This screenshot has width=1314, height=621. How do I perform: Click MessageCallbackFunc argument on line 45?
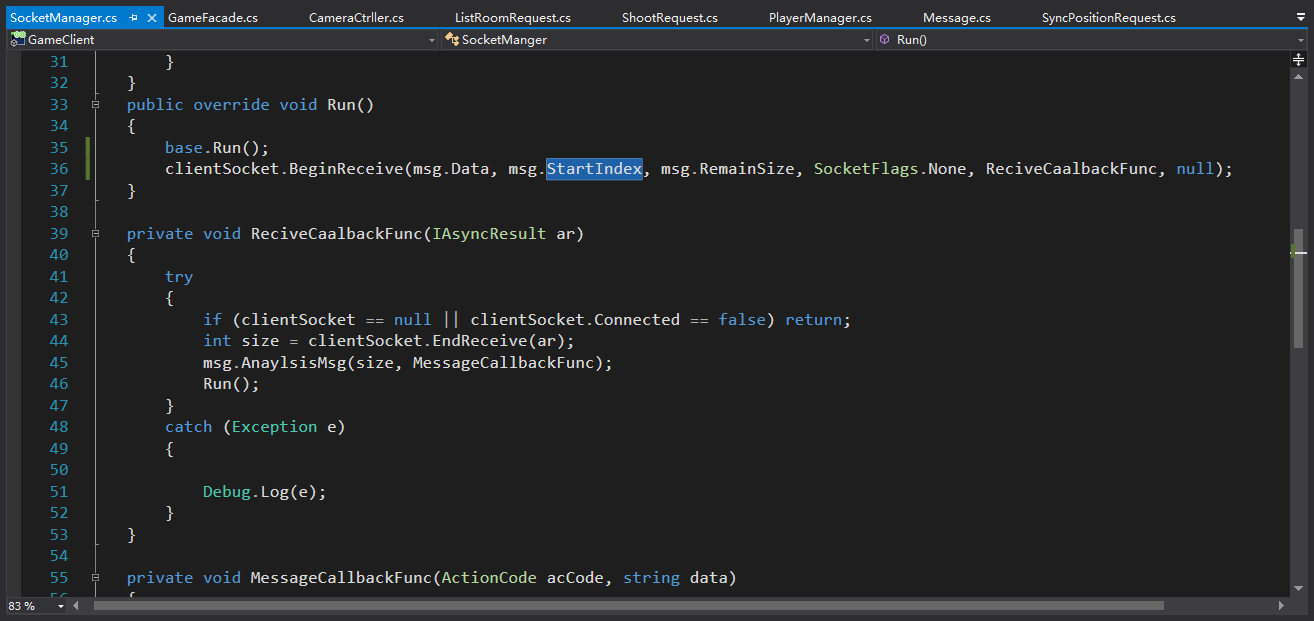(x=503, y=362)
